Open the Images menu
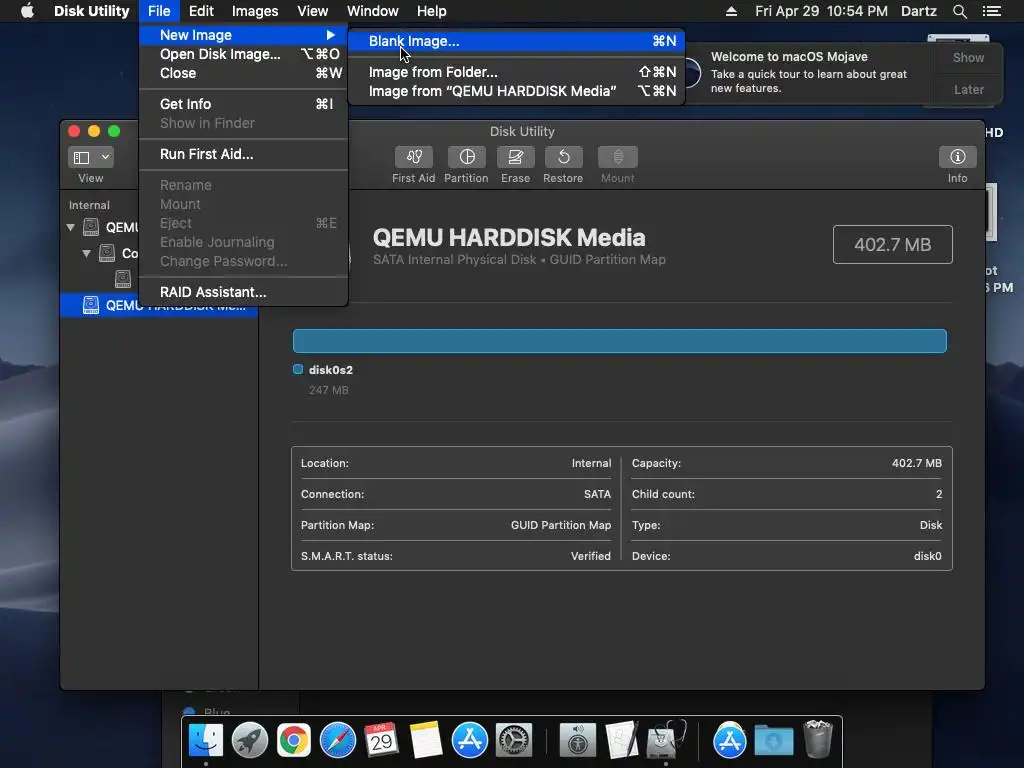The image size is (1024, 768). pos(255,11)
